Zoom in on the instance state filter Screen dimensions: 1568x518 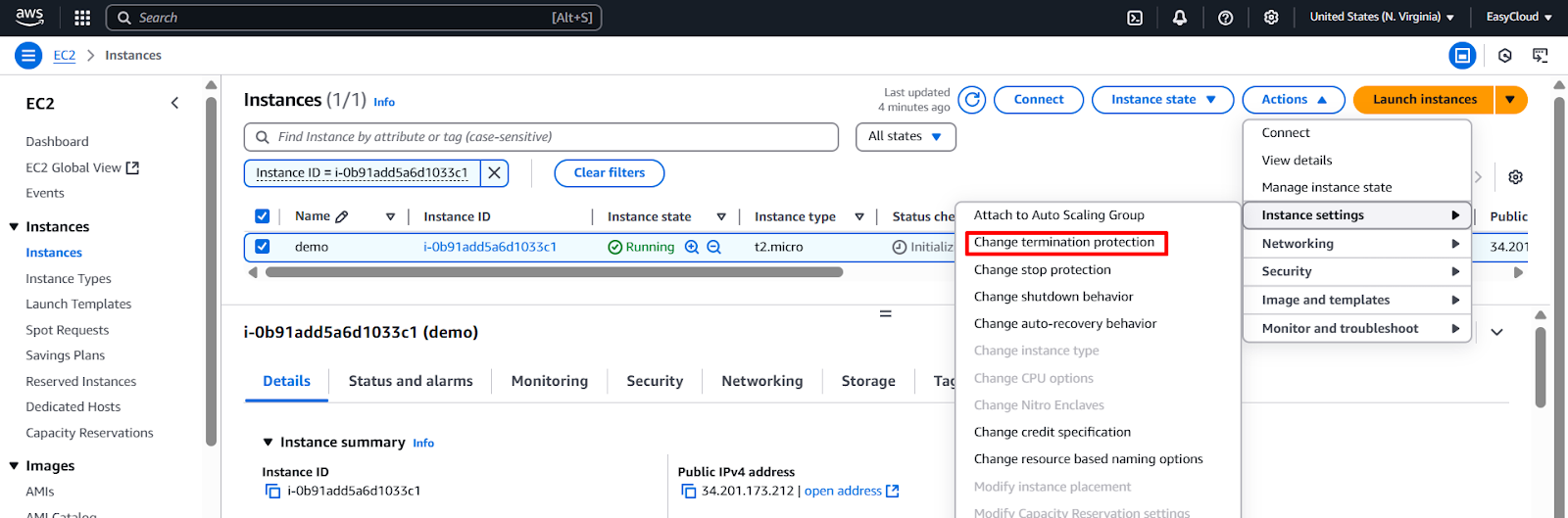[x=692, y=247]
